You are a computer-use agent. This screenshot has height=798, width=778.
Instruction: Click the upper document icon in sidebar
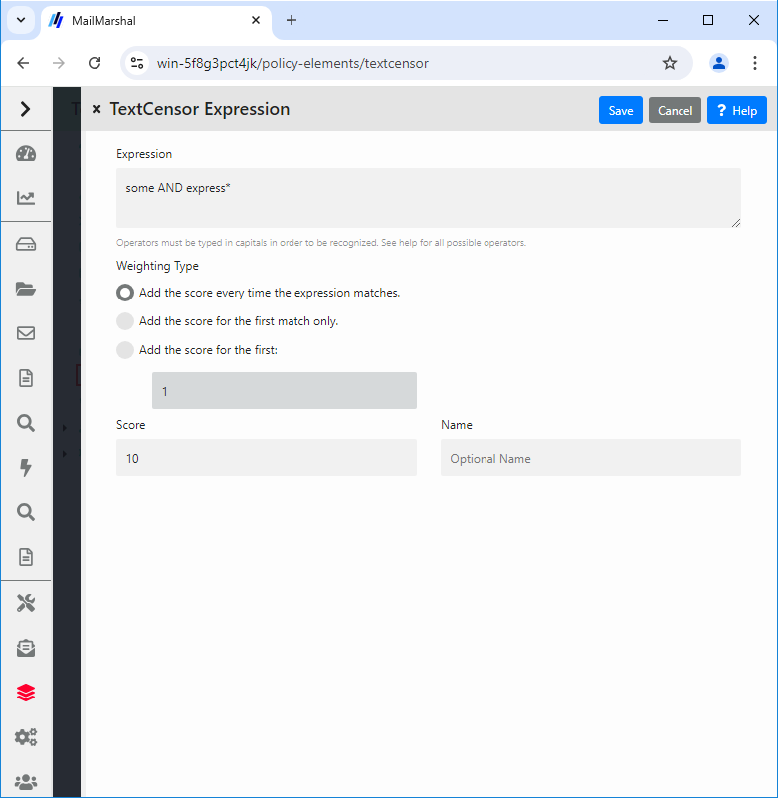coord(26,378)
